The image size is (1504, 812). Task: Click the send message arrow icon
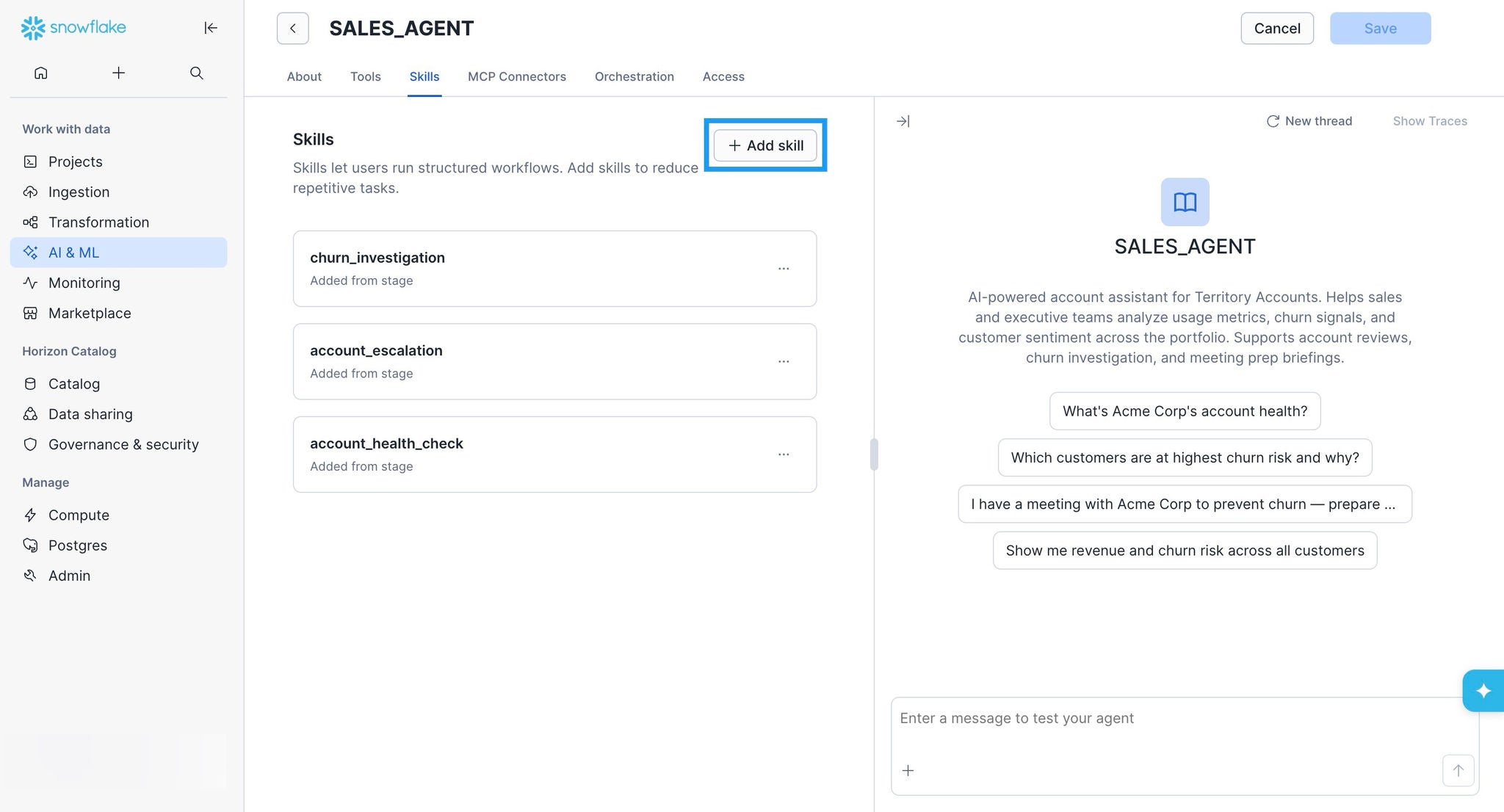(x=1458, y=770)
